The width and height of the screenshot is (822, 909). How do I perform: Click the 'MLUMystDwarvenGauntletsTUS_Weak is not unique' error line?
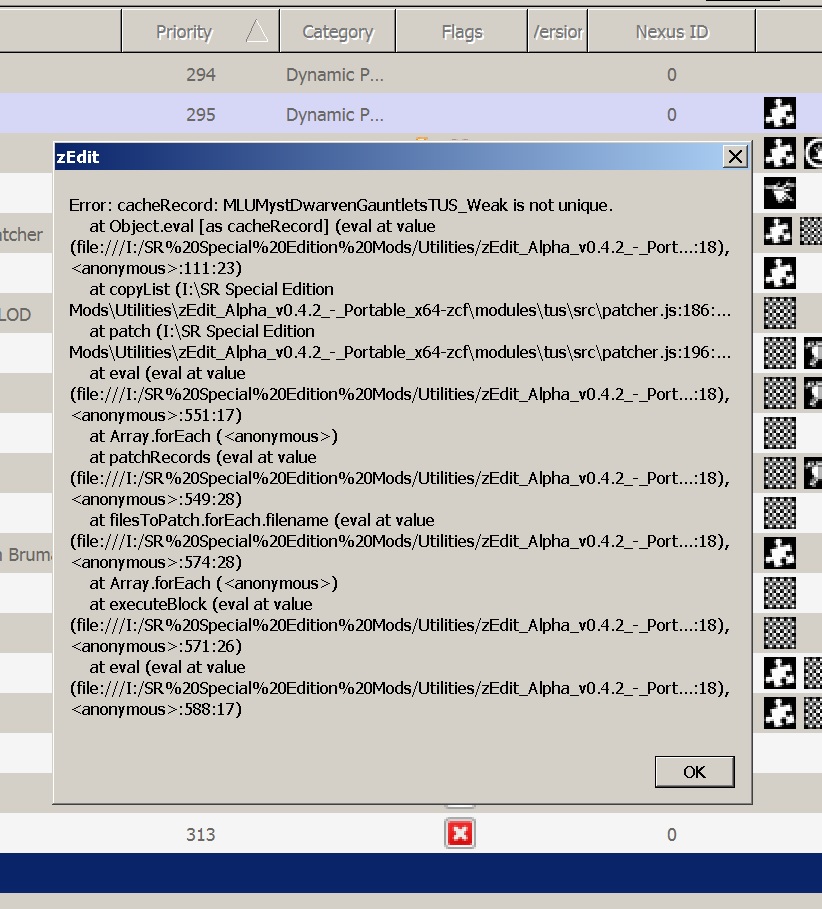pos(341,205)
